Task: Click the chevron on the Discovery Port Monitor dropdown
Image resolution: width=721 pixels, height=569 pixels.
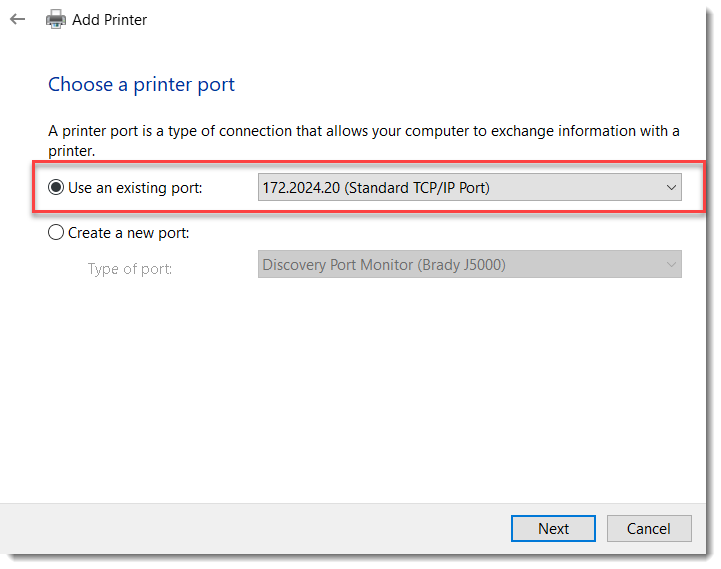Action: point(670,265)
